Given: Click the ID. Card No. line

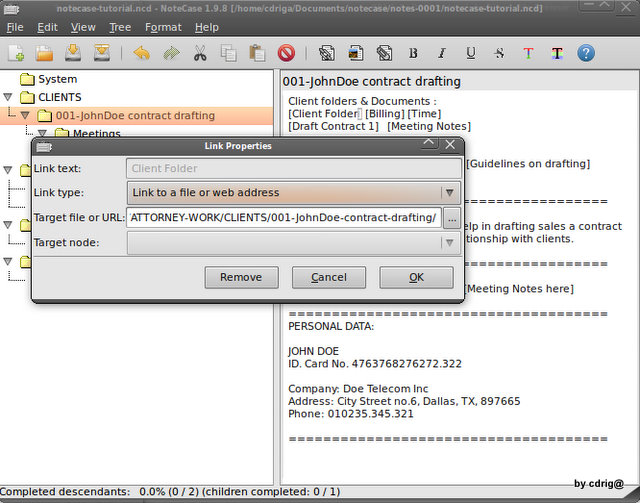Looking at the screenshot, I should (375, 364).
